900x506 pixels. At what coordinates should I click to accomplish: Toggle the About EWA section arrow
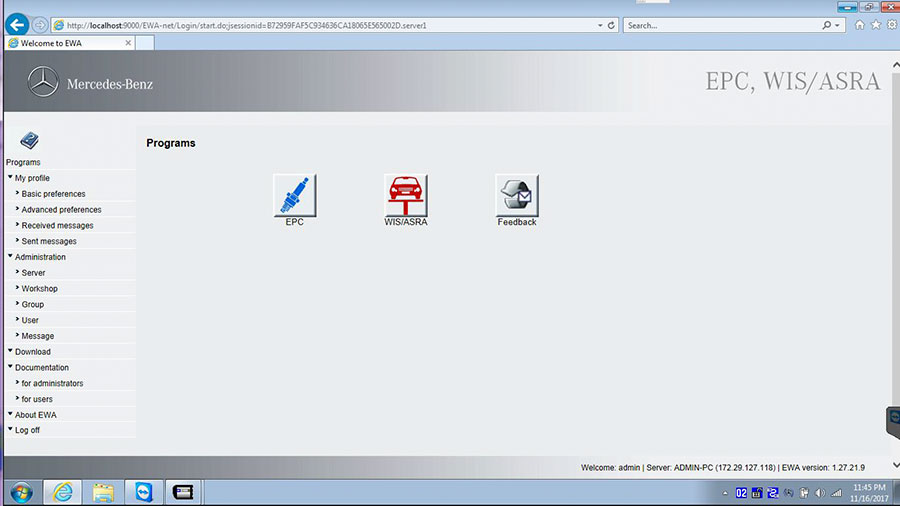10,414
